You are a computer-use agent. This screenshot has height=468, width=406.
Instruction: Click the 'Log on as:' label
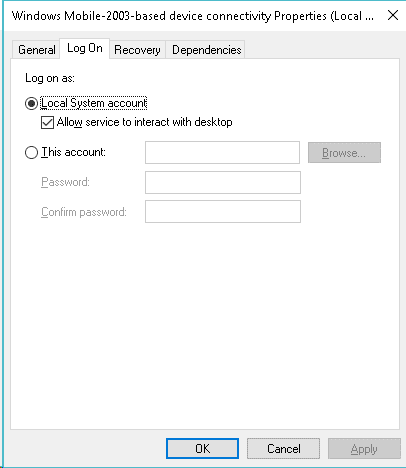coord(50,78)
